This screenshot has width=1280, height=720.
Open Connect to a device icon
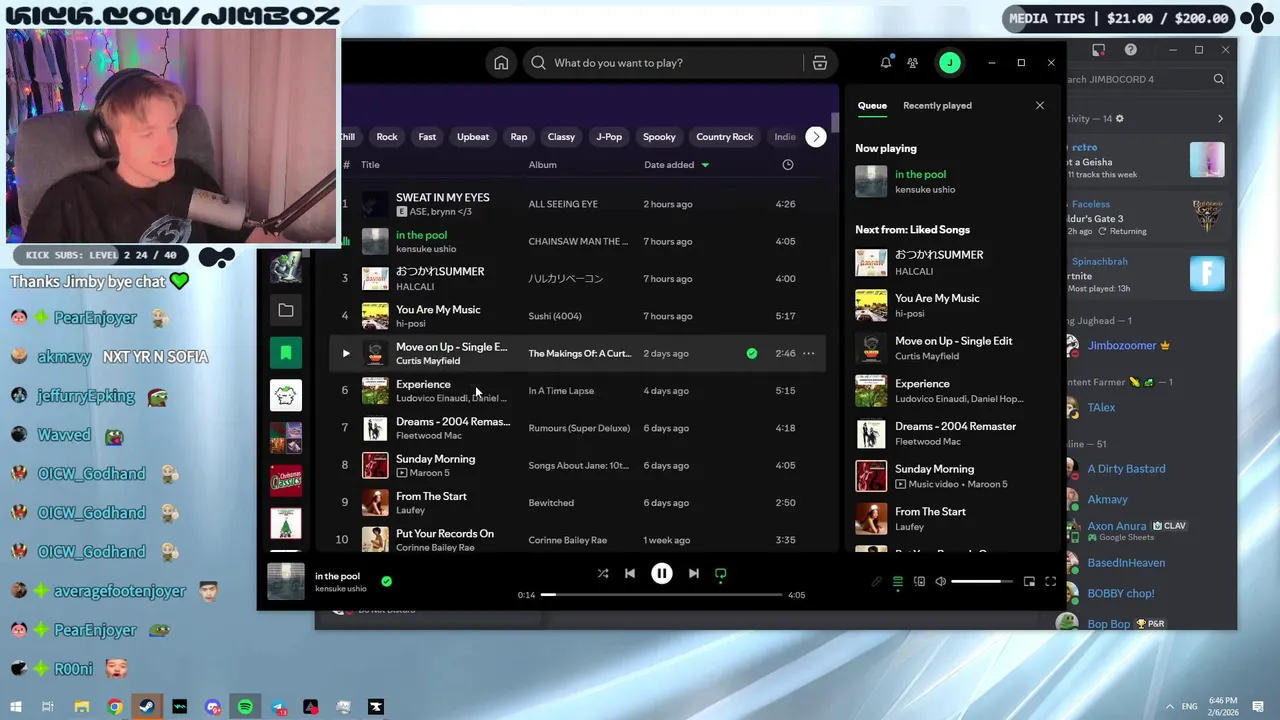click(919, 581)
